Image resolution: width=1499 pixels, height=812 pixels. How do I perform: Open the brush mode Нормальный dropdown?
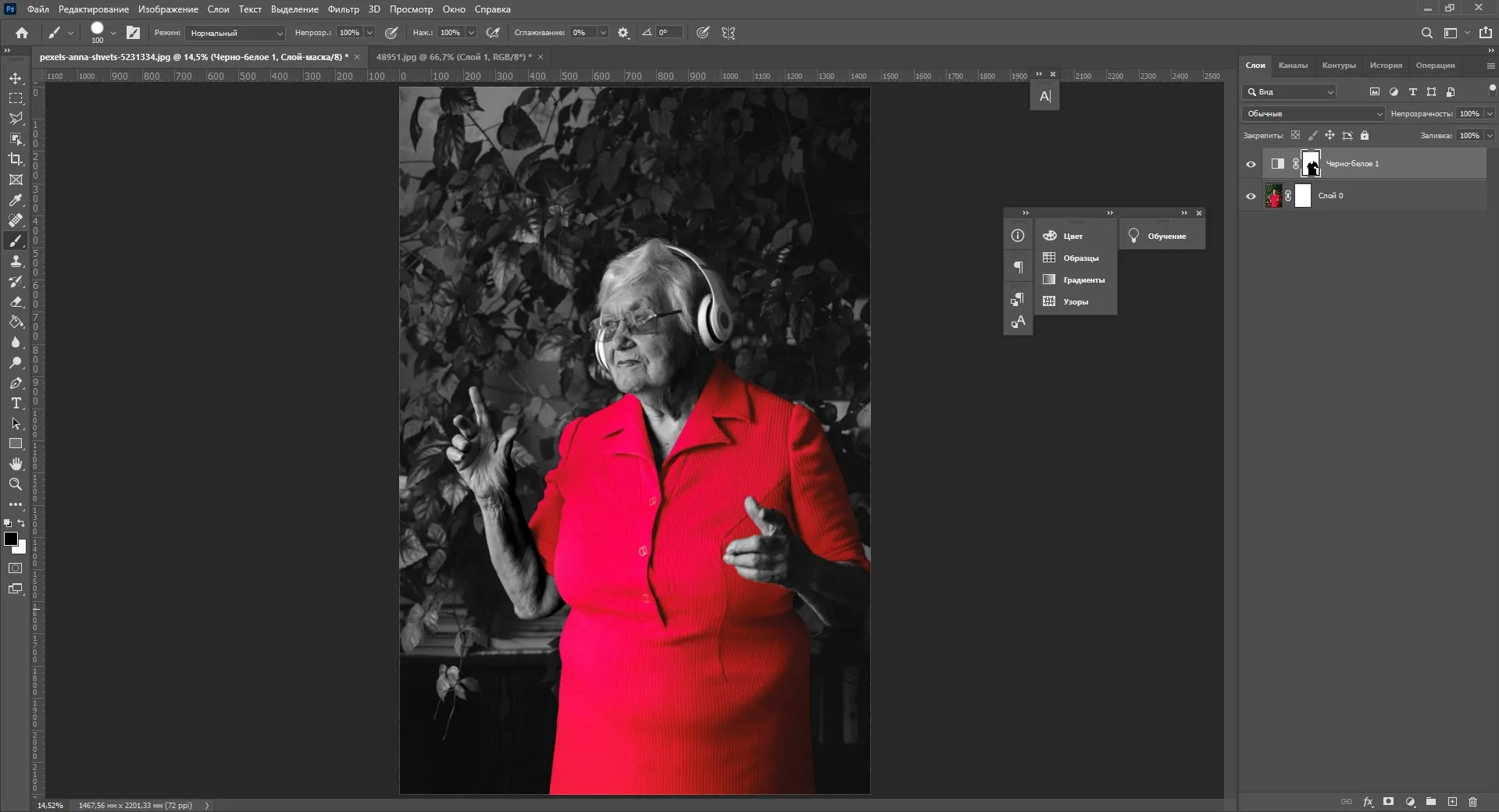point(236,33)
